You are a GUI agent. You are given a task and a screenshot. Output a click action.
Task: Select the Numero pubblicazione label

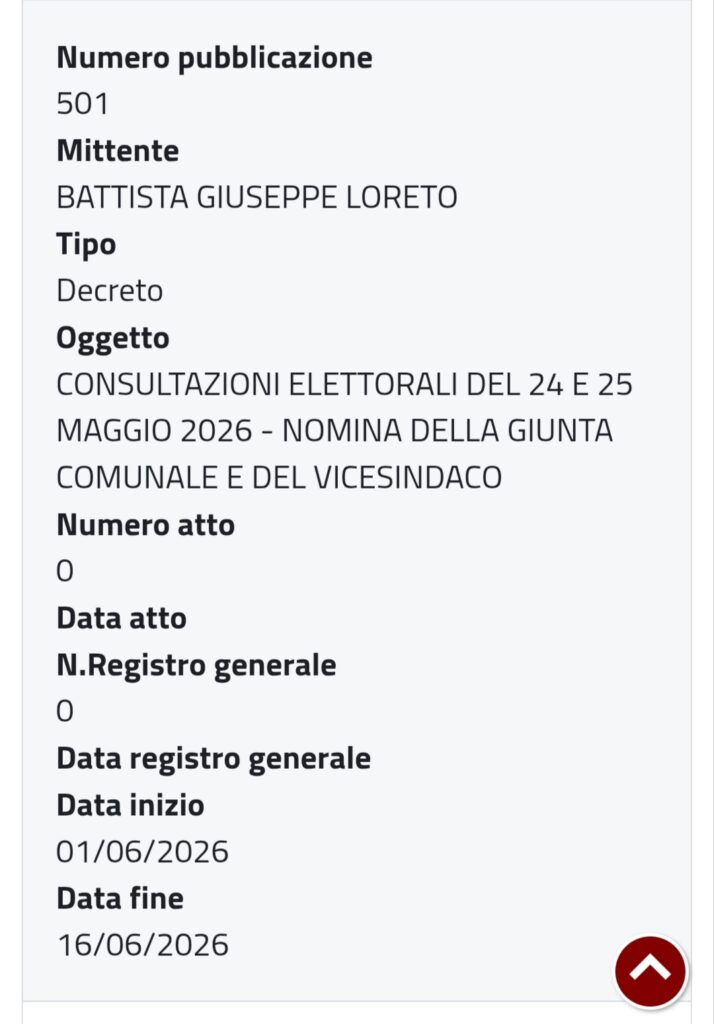pyautogui.click(x=214, y=57)
